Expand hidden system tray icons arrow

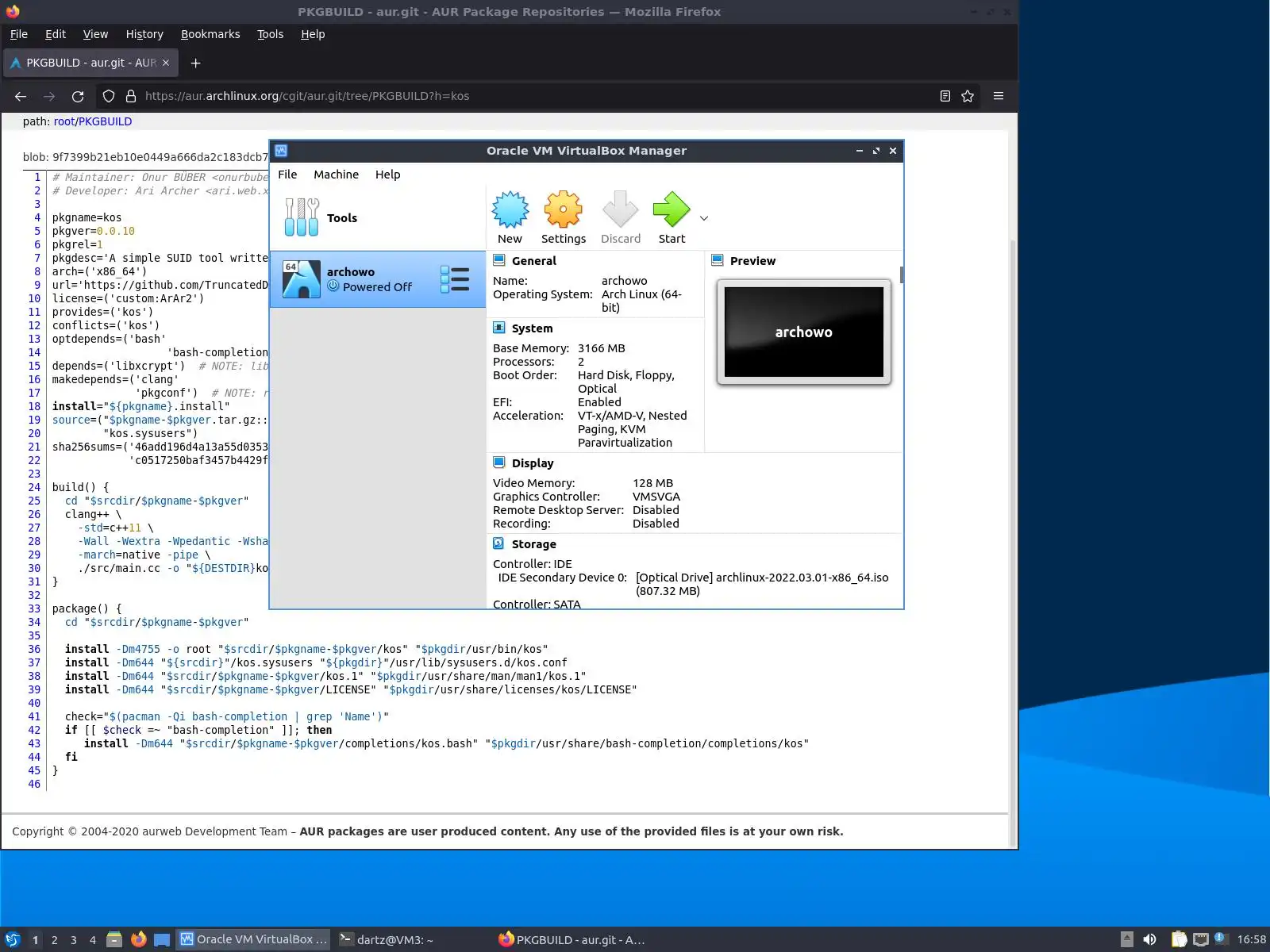tap(1127, 939)
